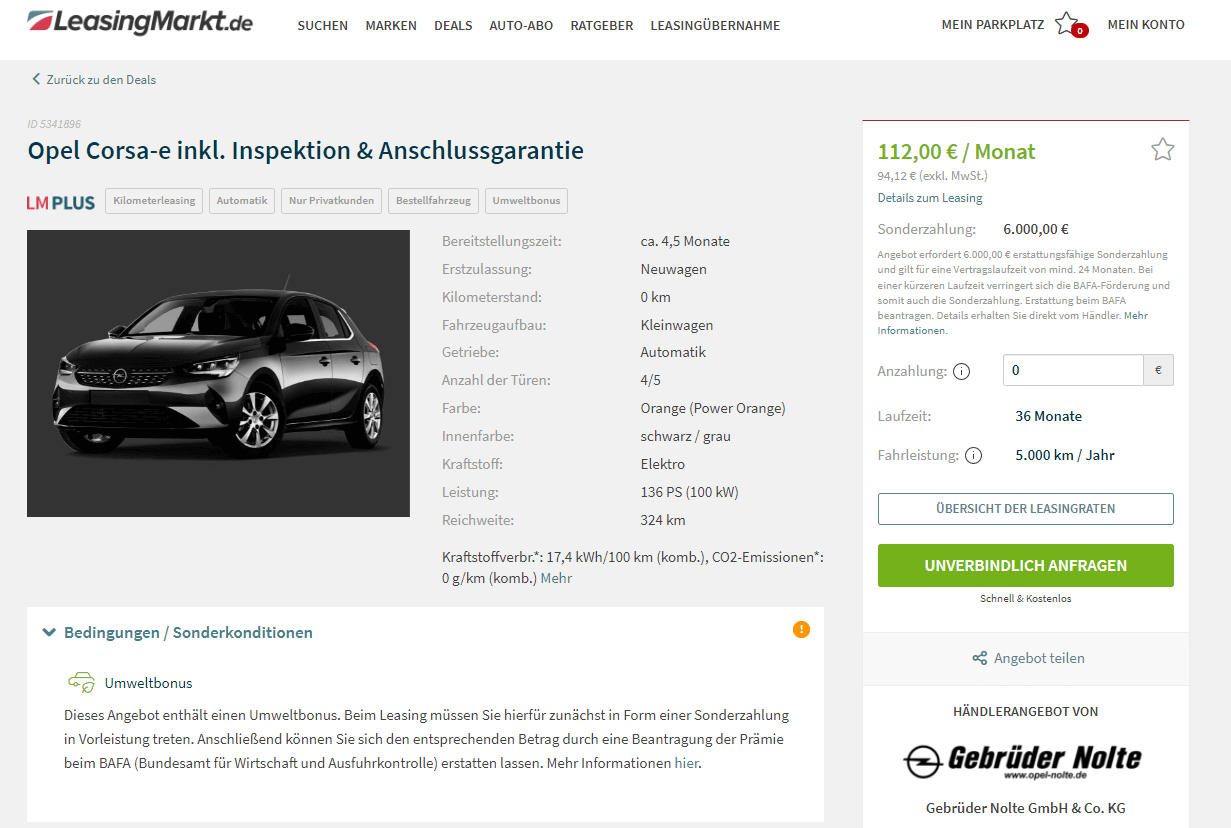Viewport: 1231px width, 828px height.
Task: Click the orange warning icon
Action: (x=801, y=629)
